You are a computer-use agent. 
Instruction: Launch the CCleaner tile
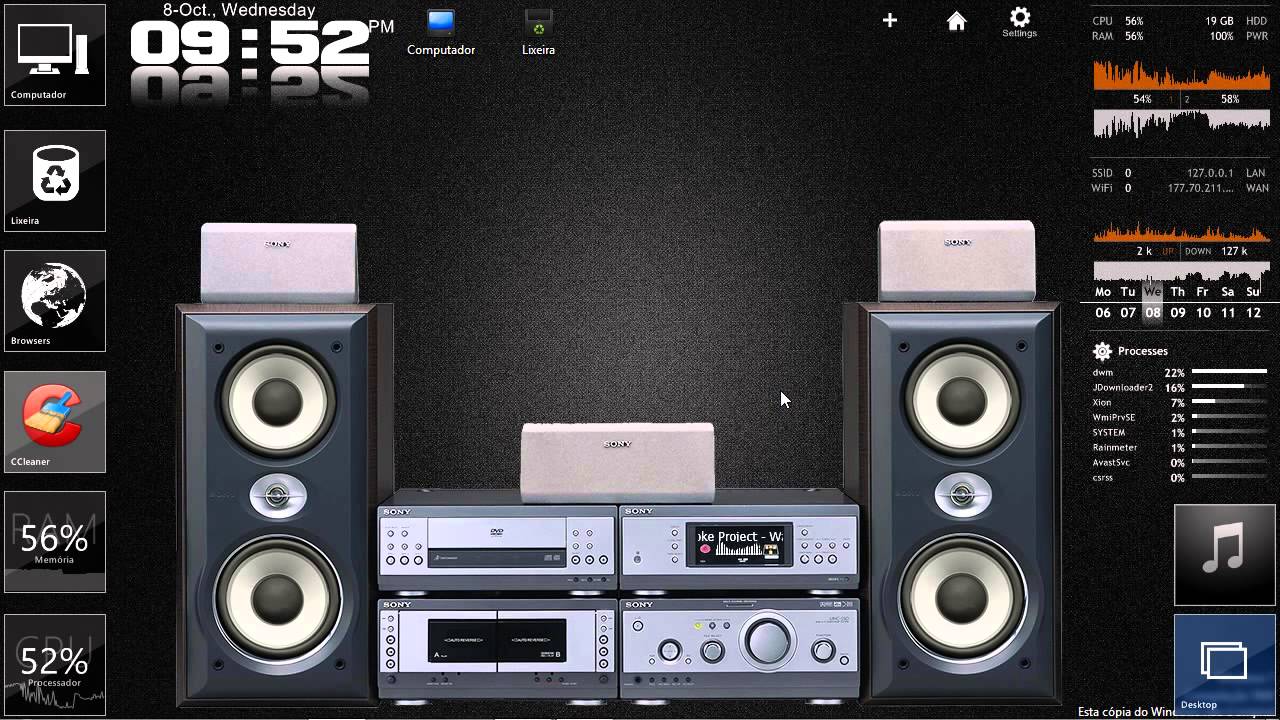[55, 422]
